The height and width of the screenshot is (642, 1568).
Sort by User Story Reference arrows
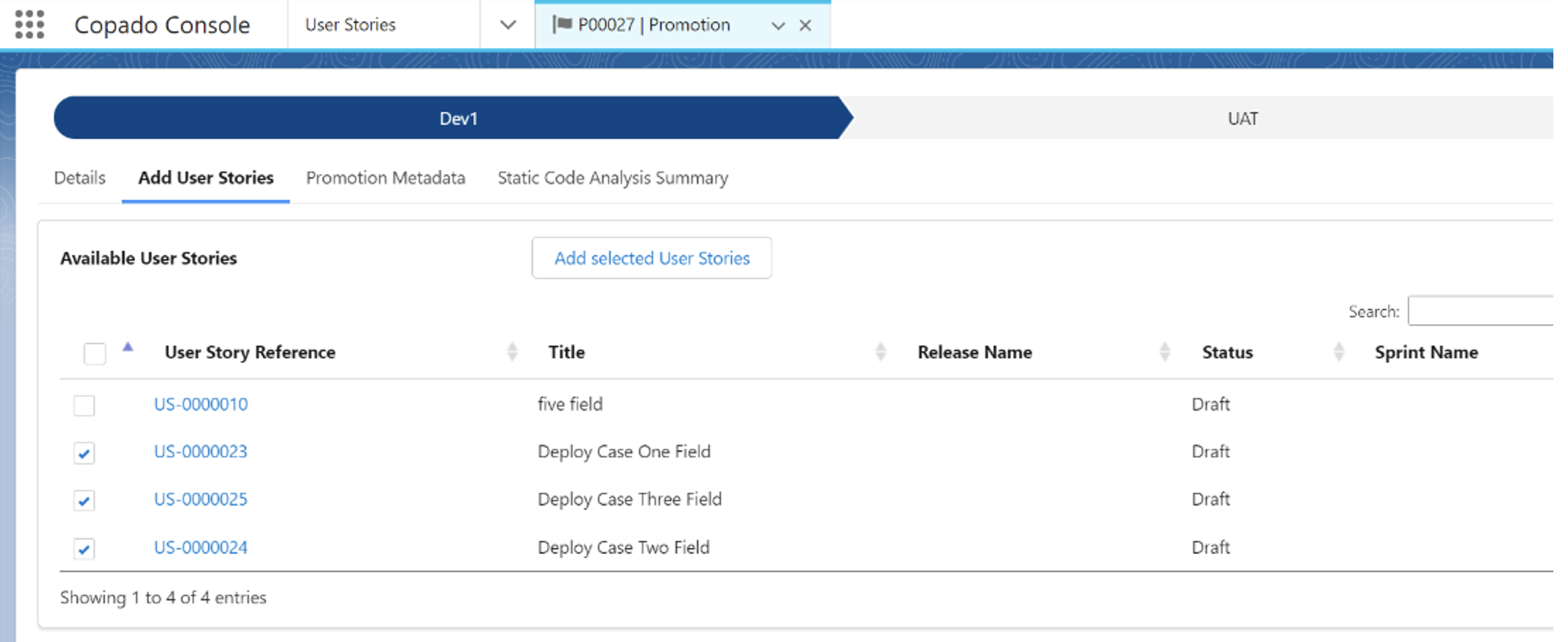[x=512, y=352]
